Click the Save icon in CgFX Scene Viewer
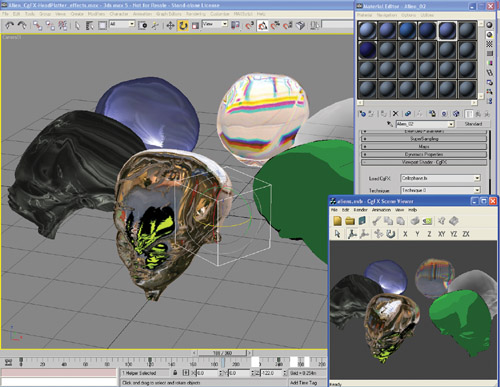500x387 pixels. 362,221
